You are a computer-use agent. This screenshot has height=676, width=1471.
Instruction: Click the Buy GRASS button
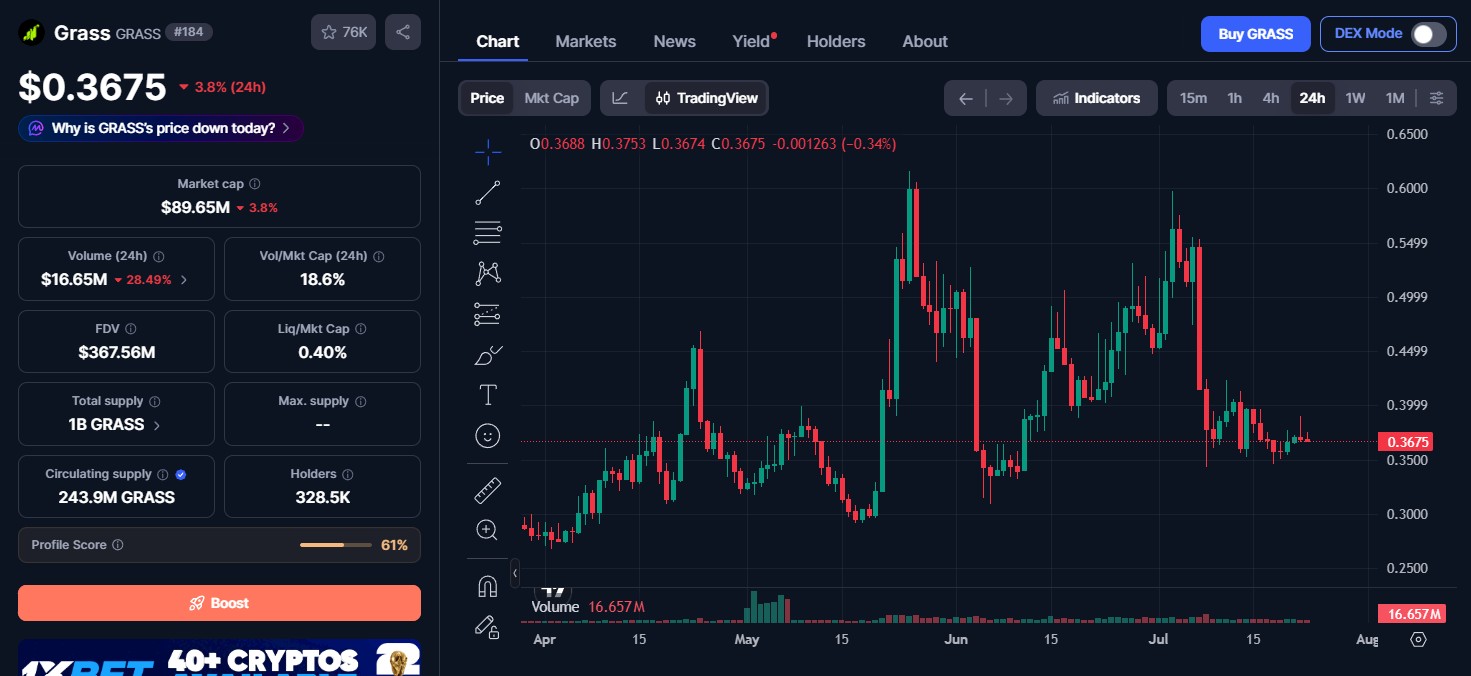[x=1256, y=34]
